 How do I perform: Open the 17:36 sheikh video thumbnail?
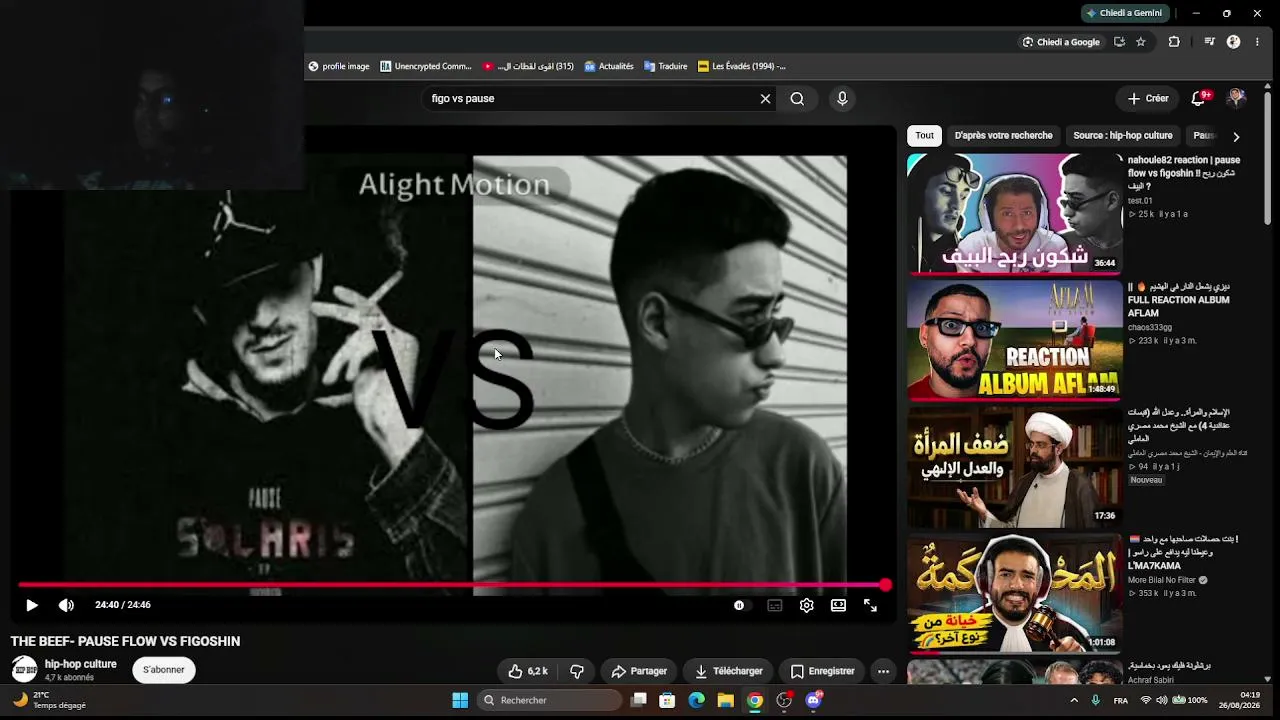[x=1014, y=467]
